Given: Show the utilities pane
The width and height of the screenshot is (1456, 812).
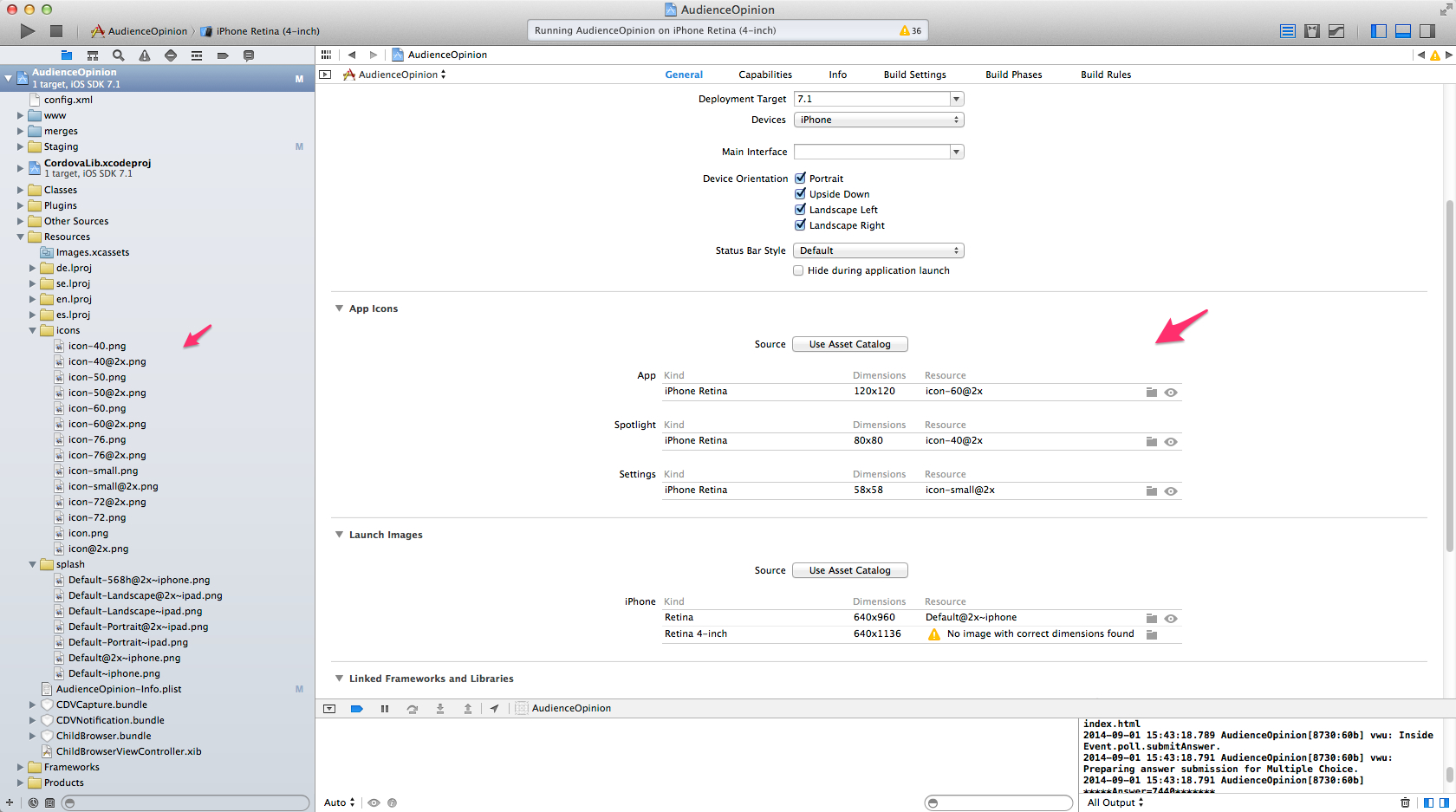Looking at the screenshot, I should (1427, 31).
